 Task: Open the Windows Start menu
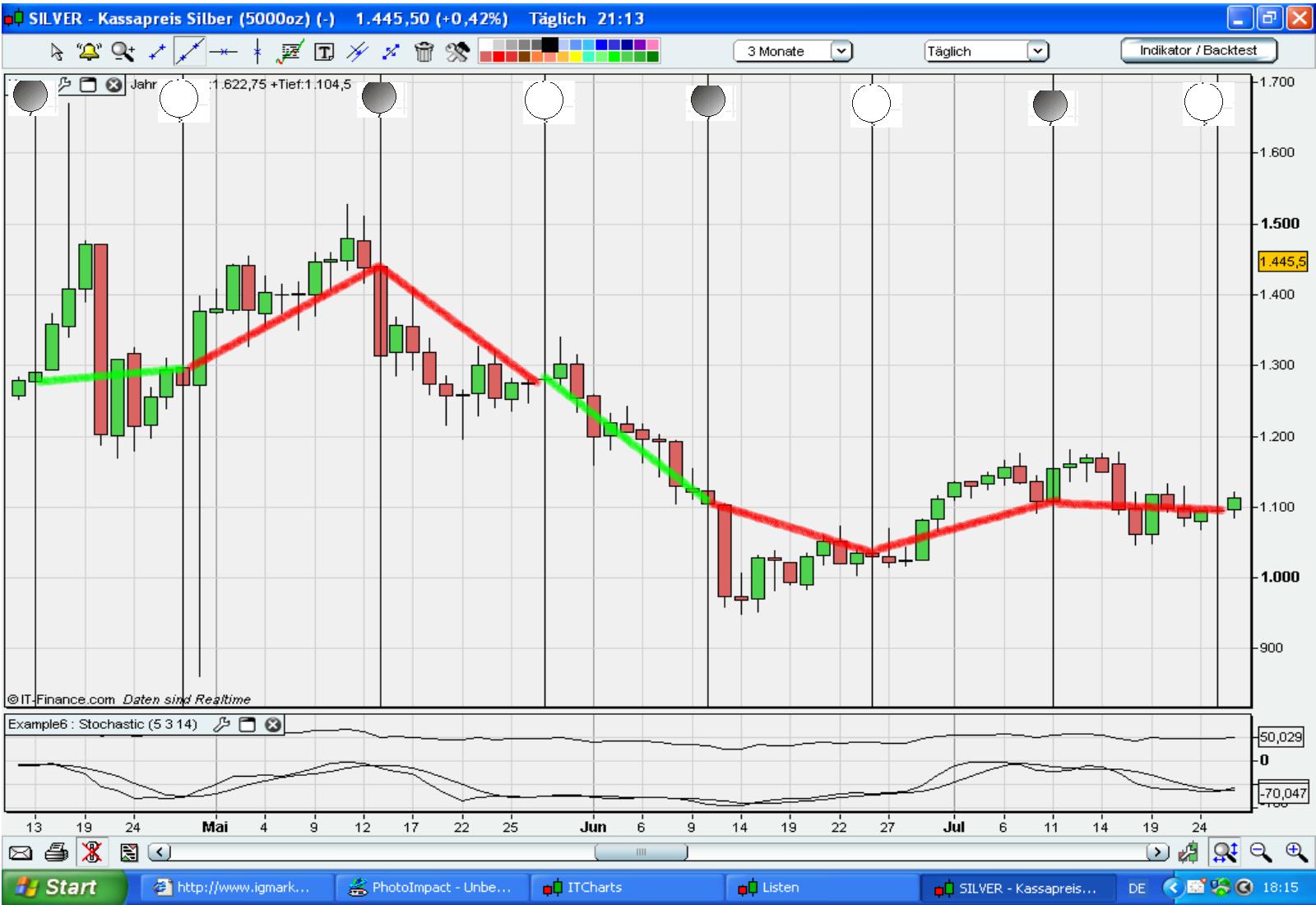(65, 888)
